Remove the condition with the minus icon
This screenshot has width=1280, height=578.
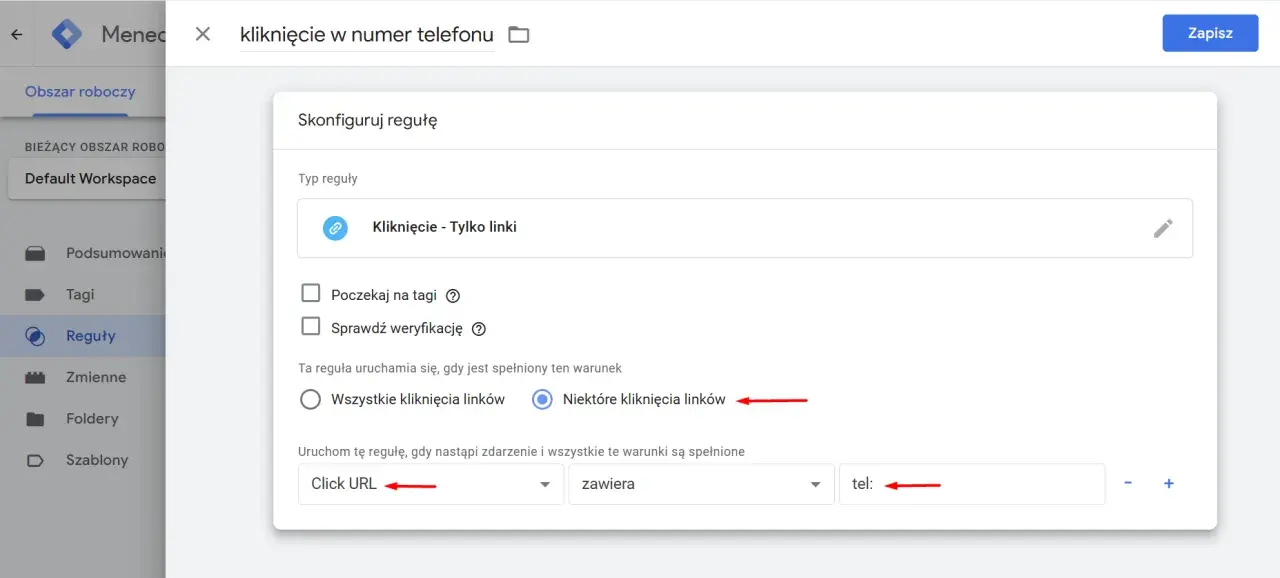pyautogui.click(x=1128, y=483)
